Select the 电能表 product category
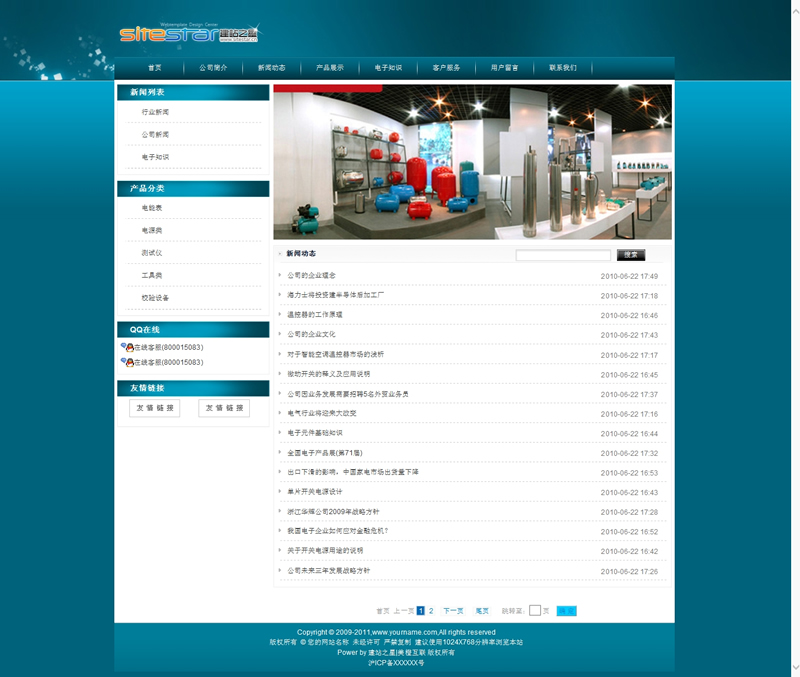Viewport: 800px width, 677px height. click(x=152, y=208)
